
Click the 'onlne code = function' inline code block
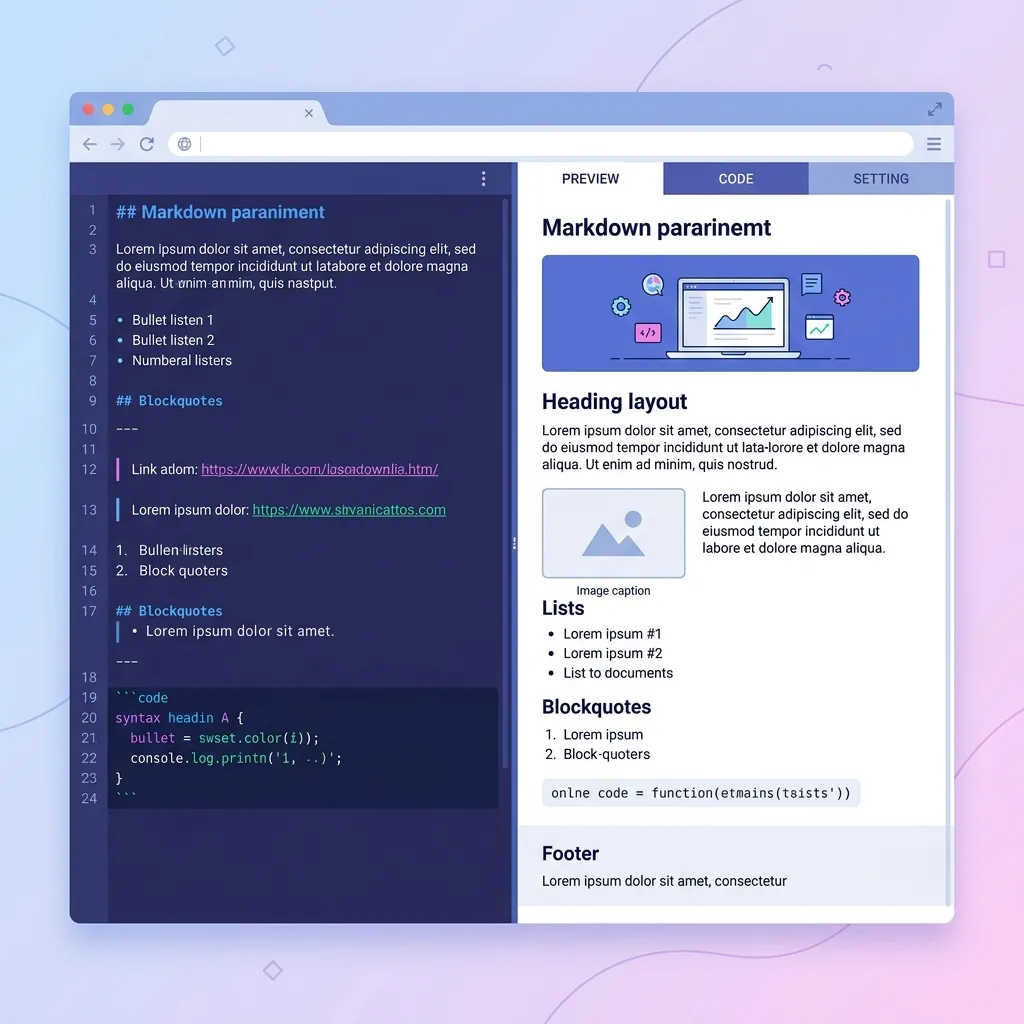[x=701, y=793]
